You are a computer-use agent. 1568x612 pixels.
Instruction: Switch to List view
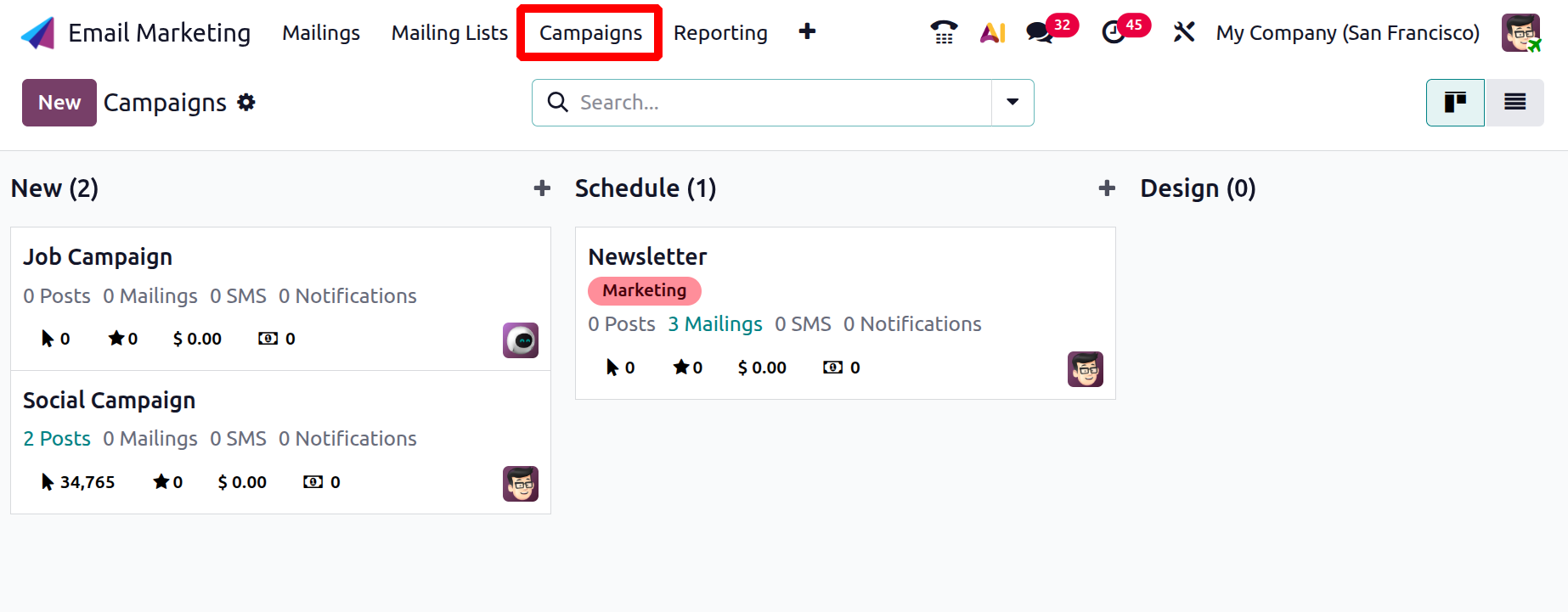pos(1514,103)
